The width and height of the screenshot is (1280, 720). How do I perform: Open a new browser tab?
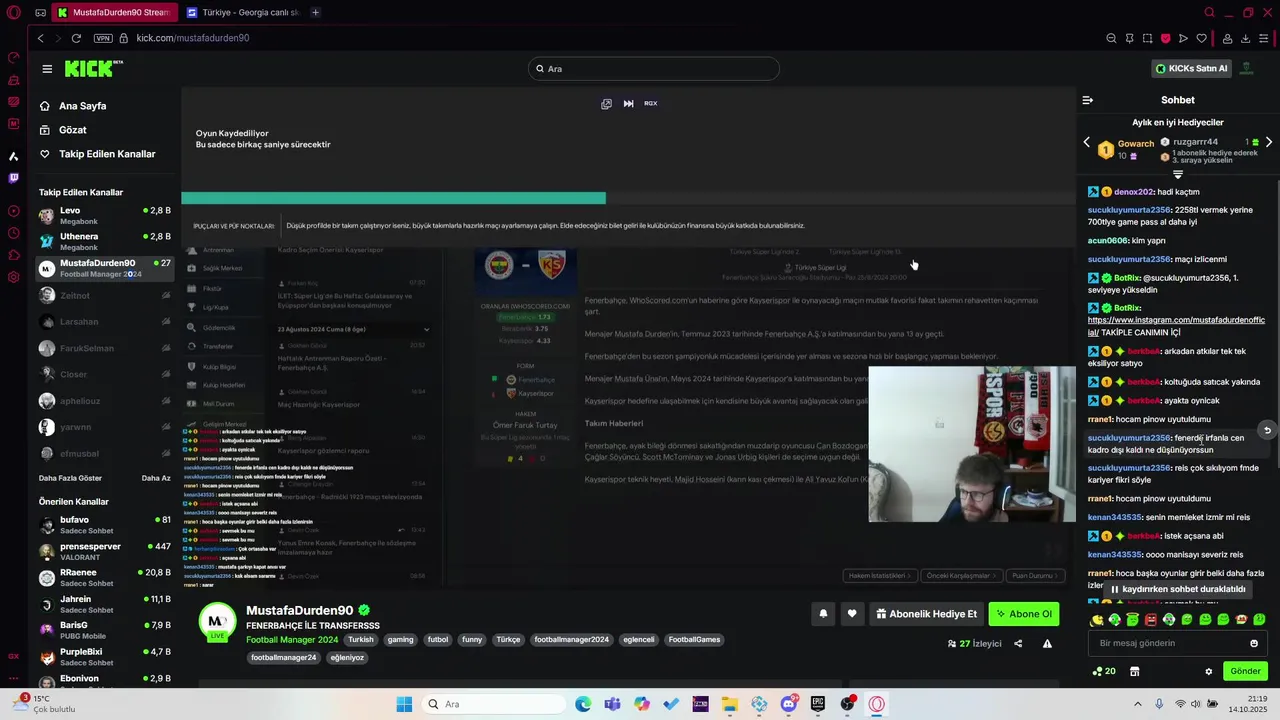[x=315, y=12]
